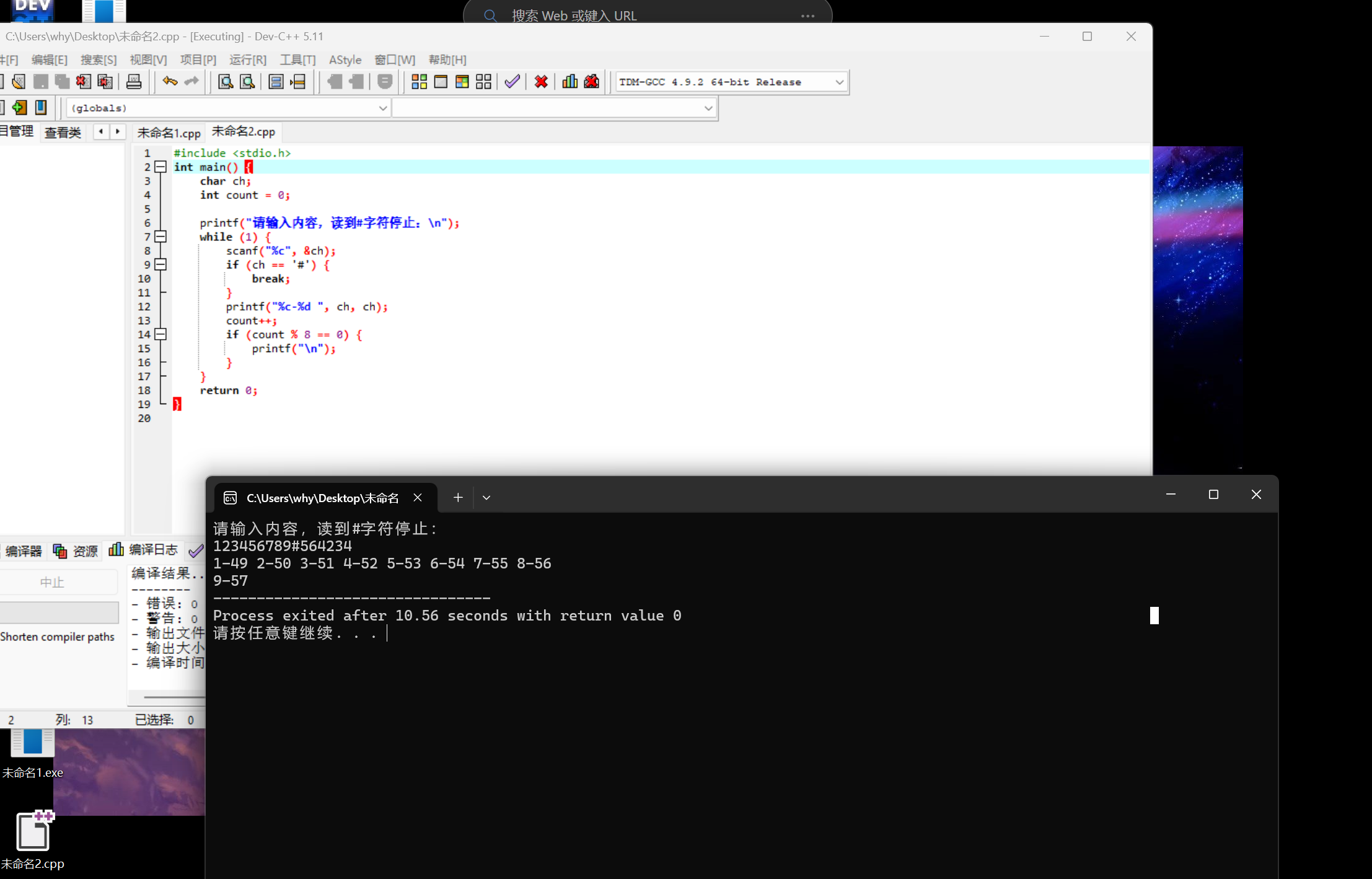Click the Undo arrow icon
The height and width of the screenshot is (879, 1372).
pos(170,82)
